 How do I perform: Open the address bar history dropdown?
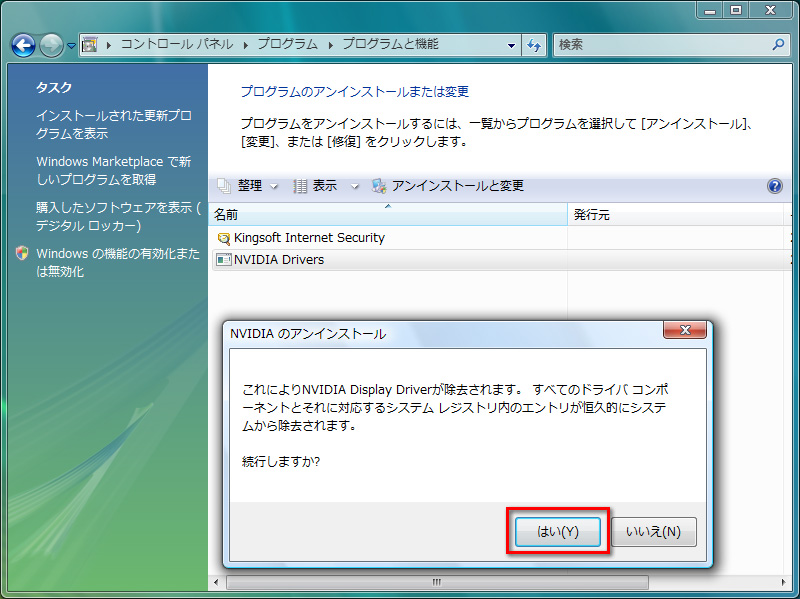pos(511,45)
